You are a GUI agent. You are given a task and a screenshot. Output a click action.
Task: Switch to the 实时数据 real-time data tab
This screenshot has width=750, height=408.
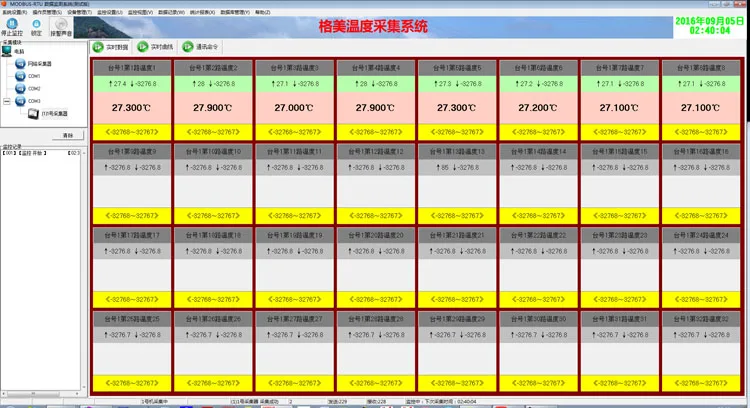point(111,47)
